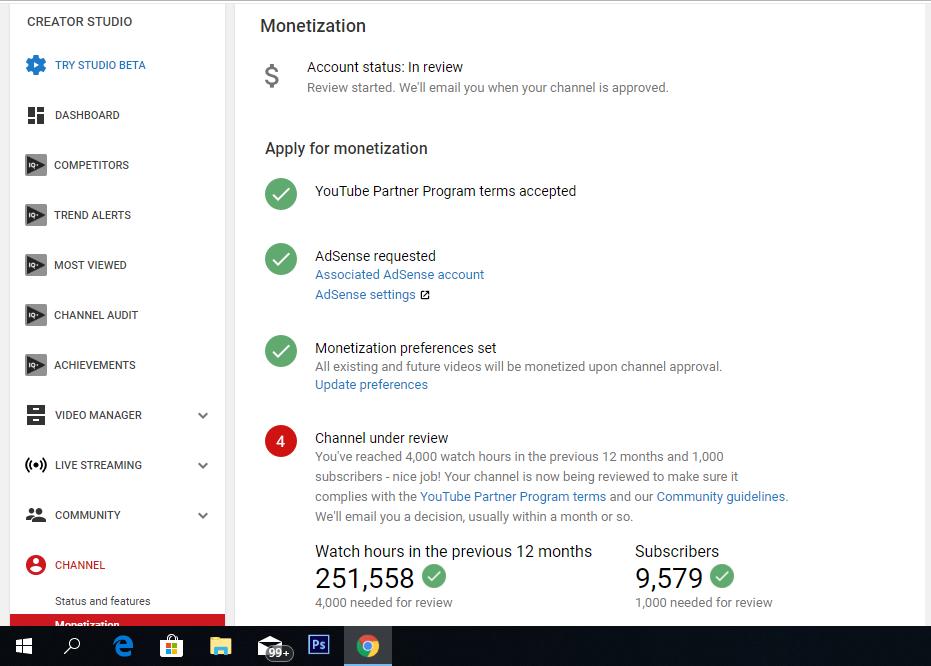
Task: Open Windows search from taskbar
Action: (x=72, y=646)
